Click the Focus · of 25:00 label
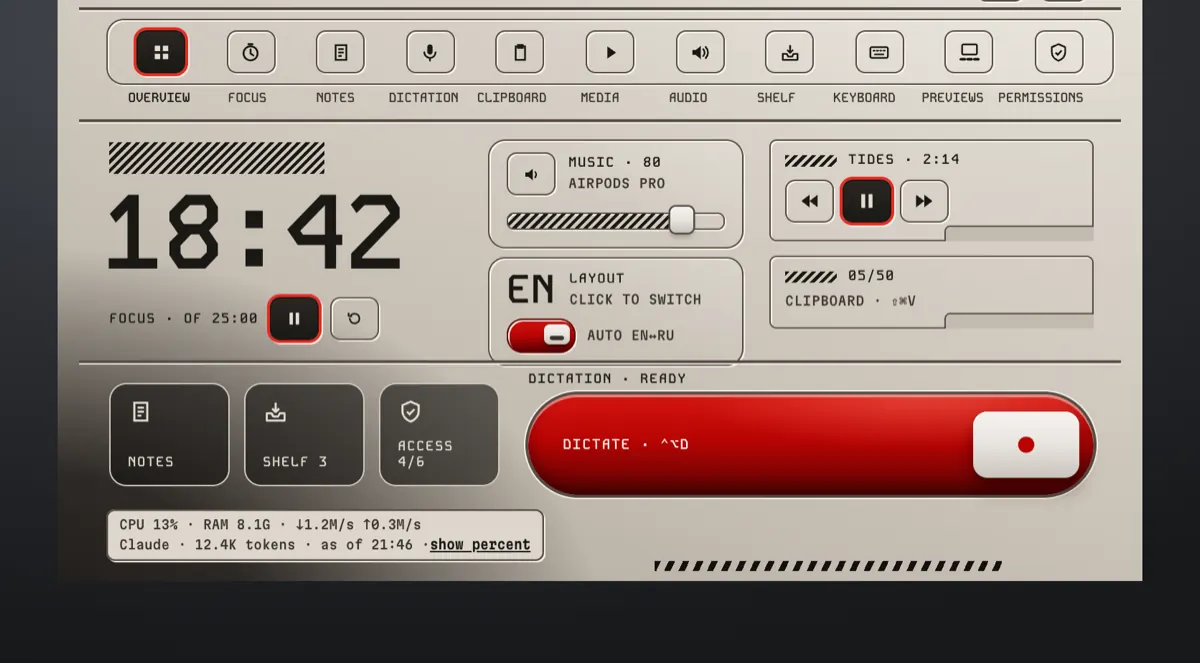The width and height of the screenshot is (1200, 663). click(183, 319)
